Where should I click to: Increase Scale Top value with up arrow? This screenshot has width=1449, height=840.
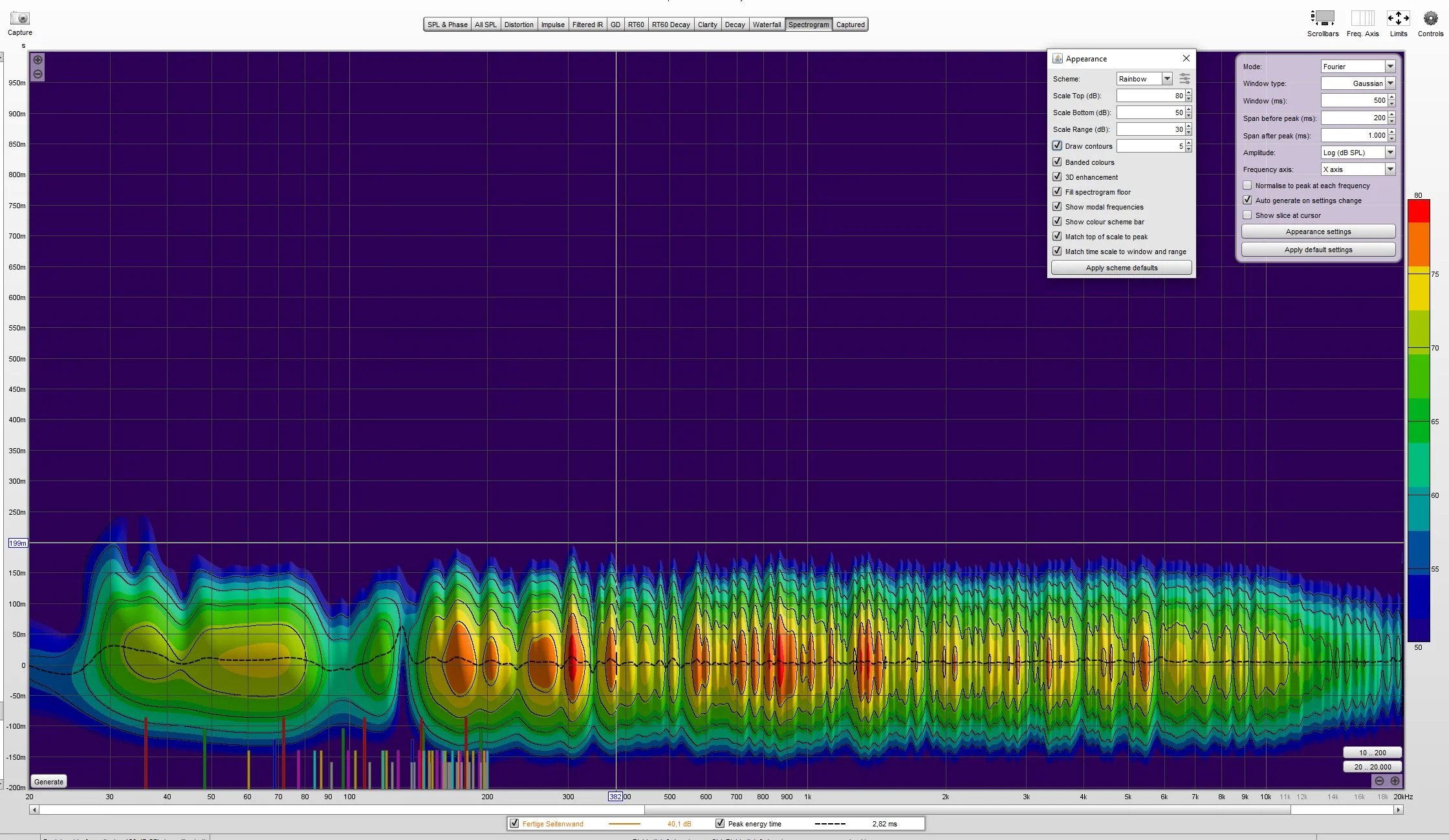tap(1189, 93)
